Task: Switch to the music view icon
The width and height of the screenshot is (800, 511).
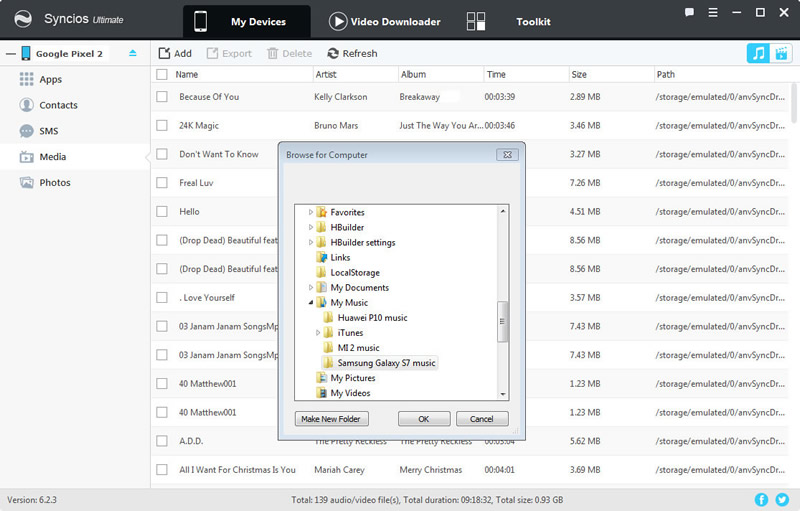Action: [759, 53]
